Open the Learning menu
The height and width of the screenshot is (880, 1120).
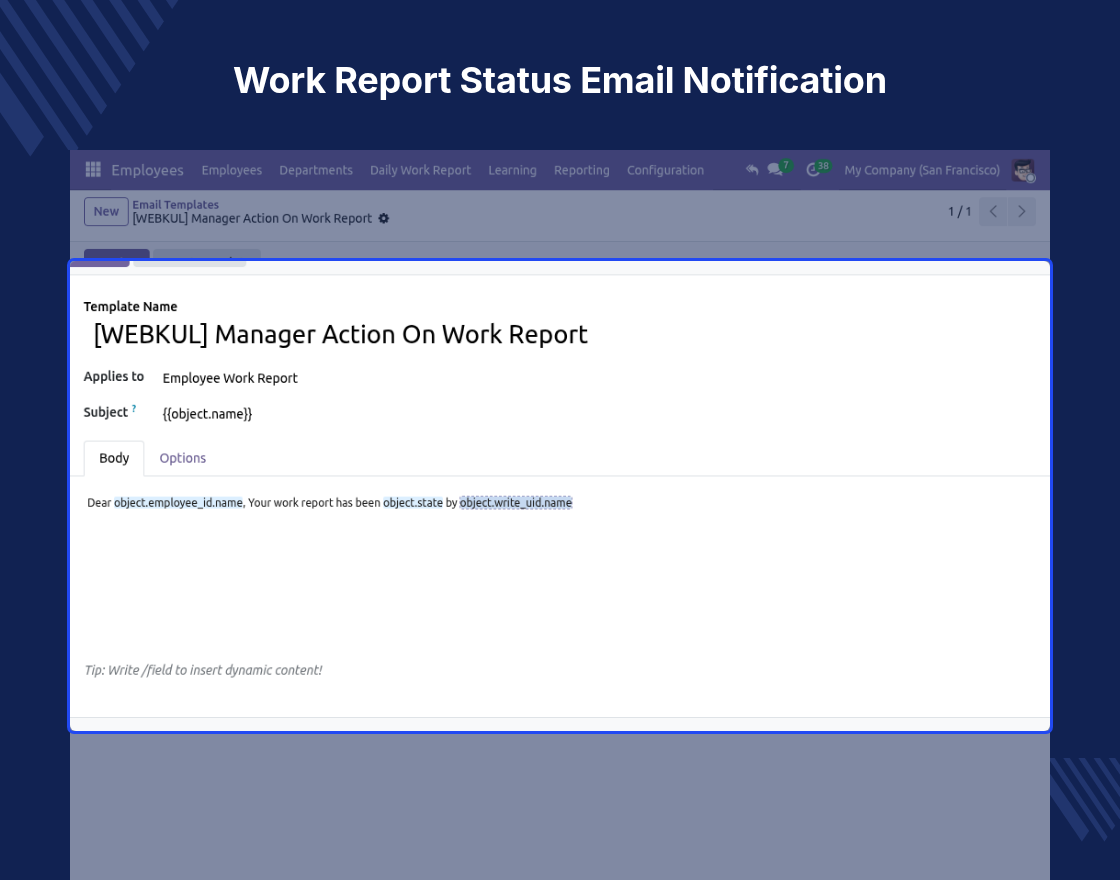(x=512, y=170)
